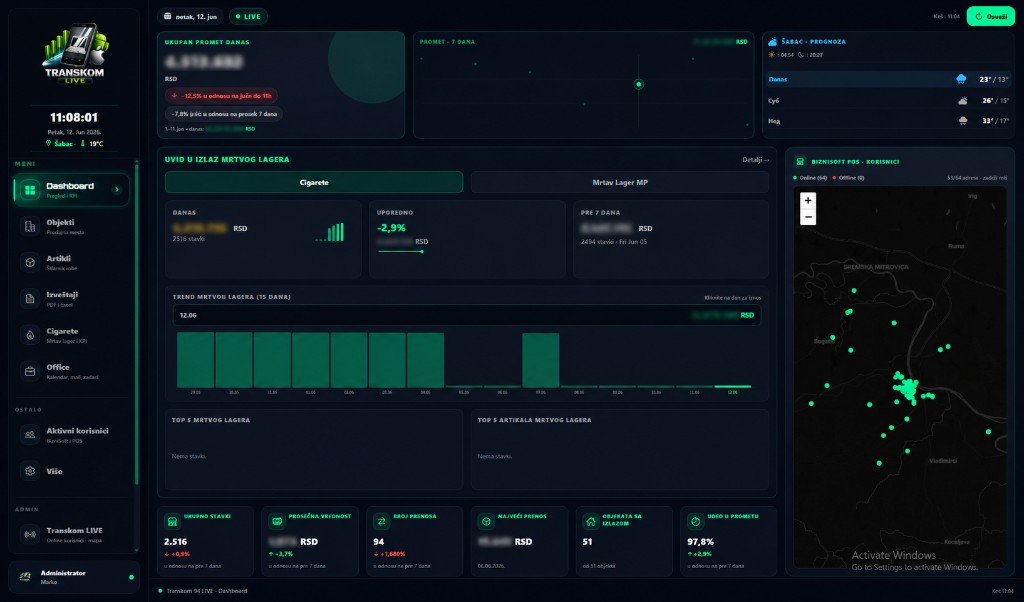This screenshot has height=602, width=1024.
Task: Open the Detalji link
Action: (x=756, y=159)
